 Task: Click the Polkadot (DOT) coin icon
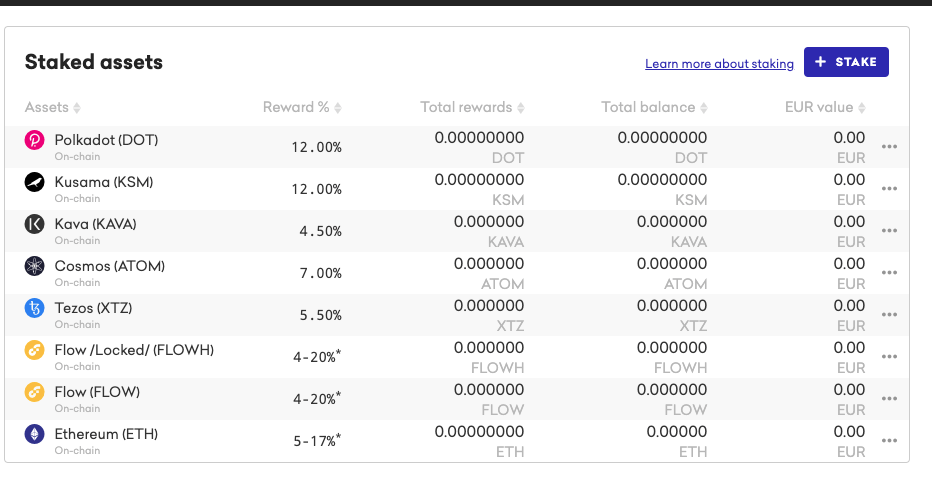tap(35, 141)
